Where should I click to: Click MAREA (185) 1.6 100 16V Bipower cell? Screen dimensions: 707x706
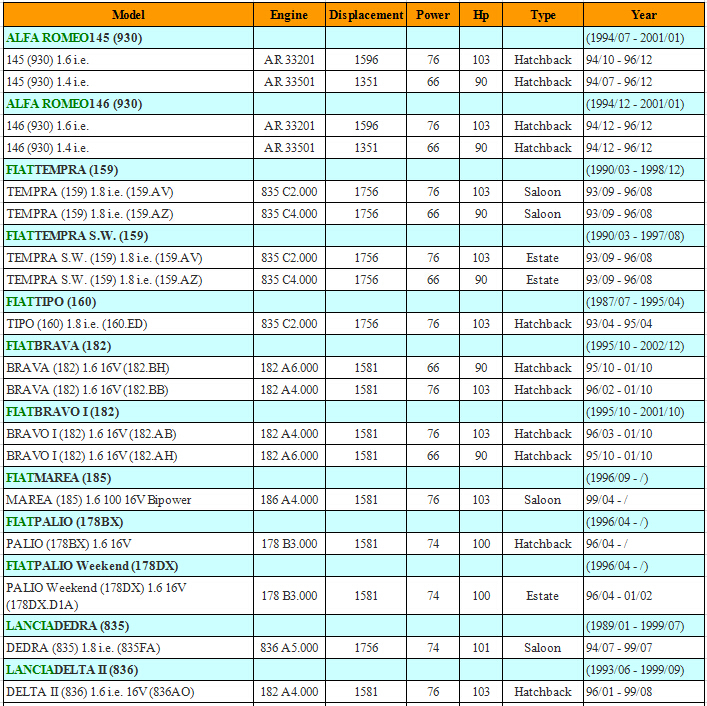tap(128, 500)
